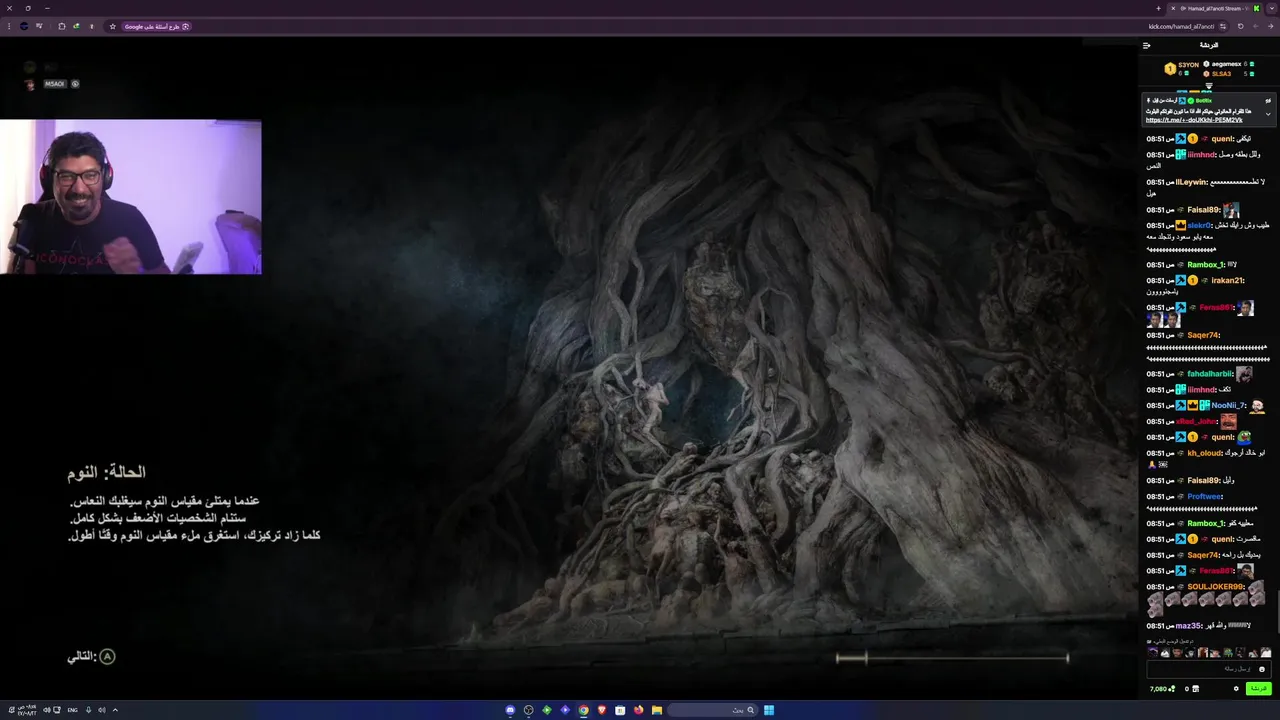View the 7,080 channel points balance
The image size is (1280, 720).
click(1162, 689)
